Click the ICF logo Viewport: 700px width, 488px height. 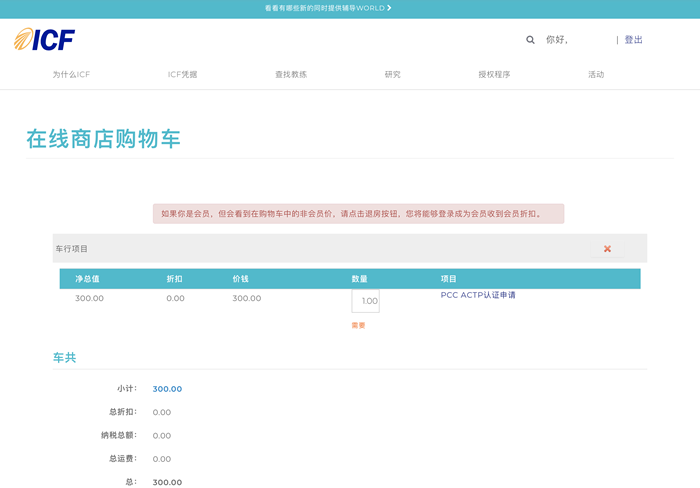click(45, 40)
